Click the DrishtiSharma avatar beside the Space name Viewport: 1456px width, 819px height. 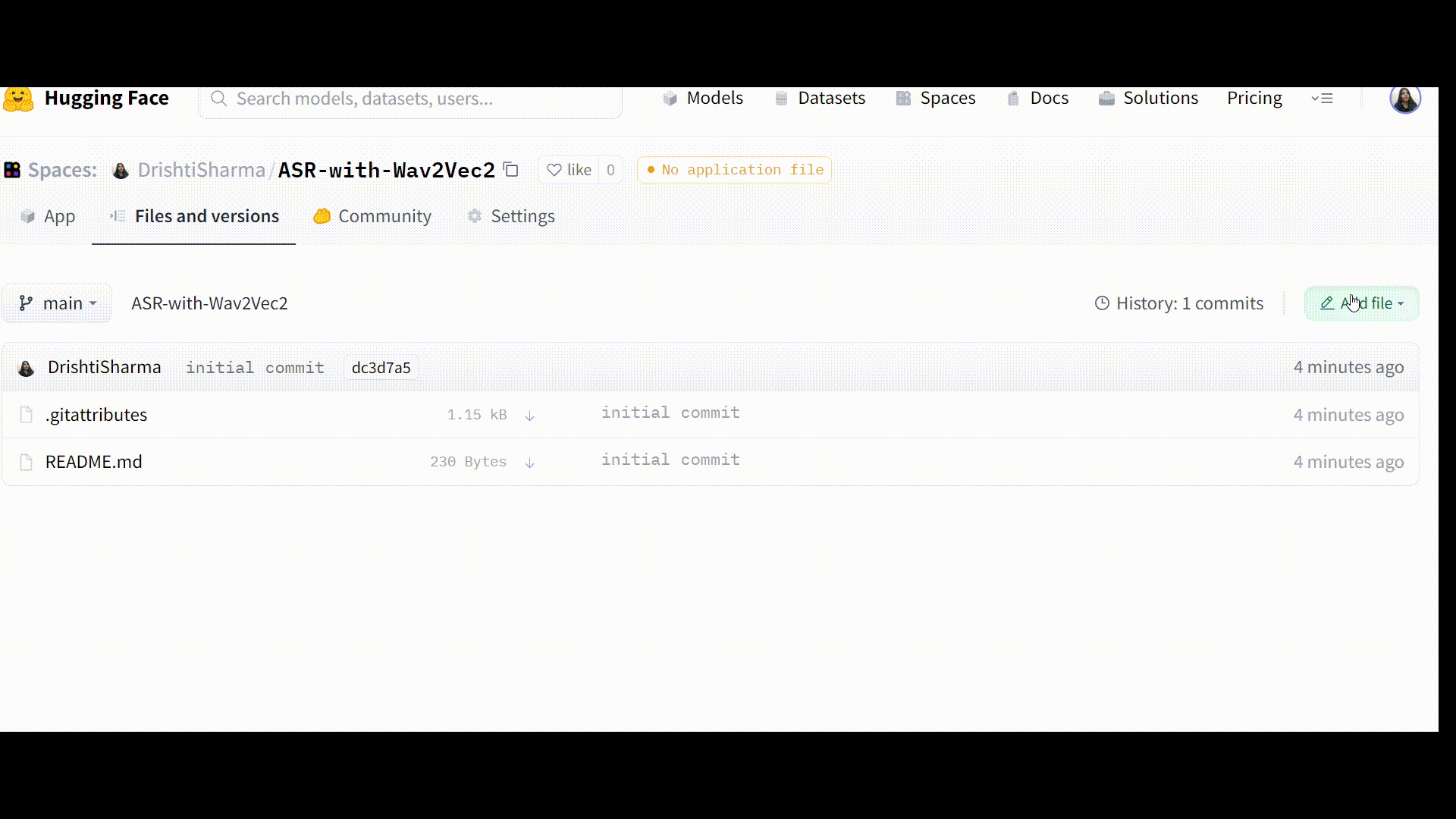coord(121,171)
